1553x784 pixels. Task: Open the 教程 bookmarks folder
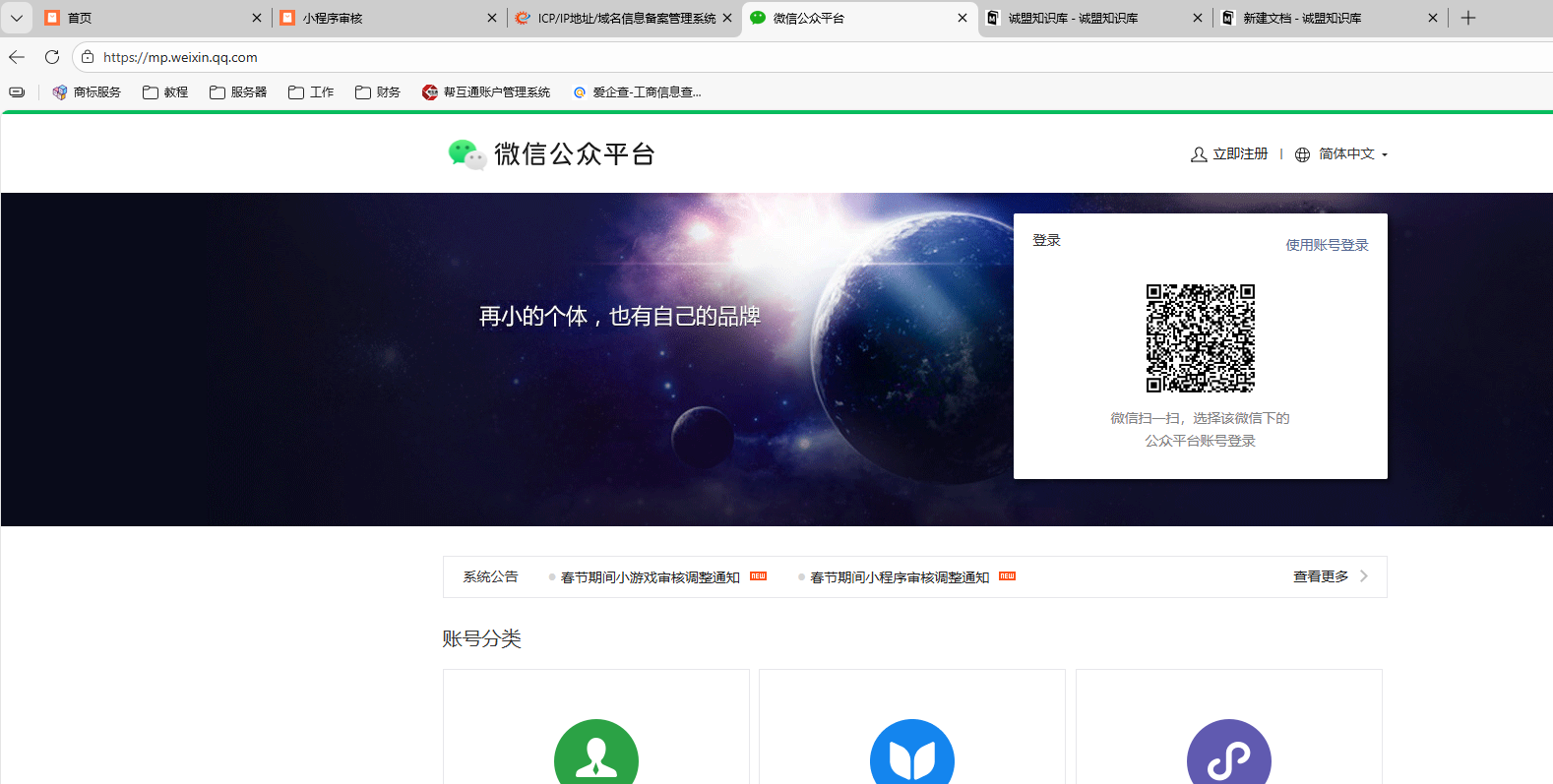(165, 92)
